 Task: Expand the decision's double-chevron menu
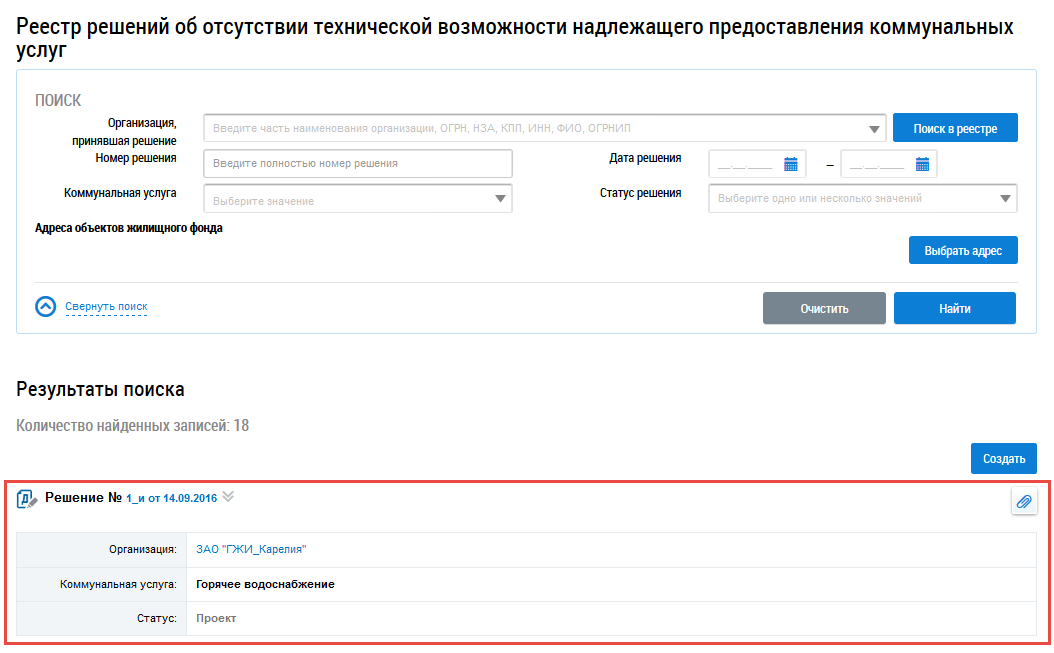click(x=228, y=497)
